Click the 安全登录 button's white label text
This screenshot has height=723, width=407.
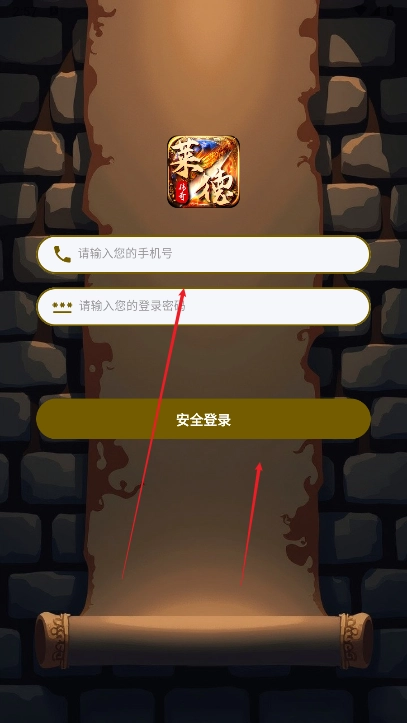click(x=203, y=420)
